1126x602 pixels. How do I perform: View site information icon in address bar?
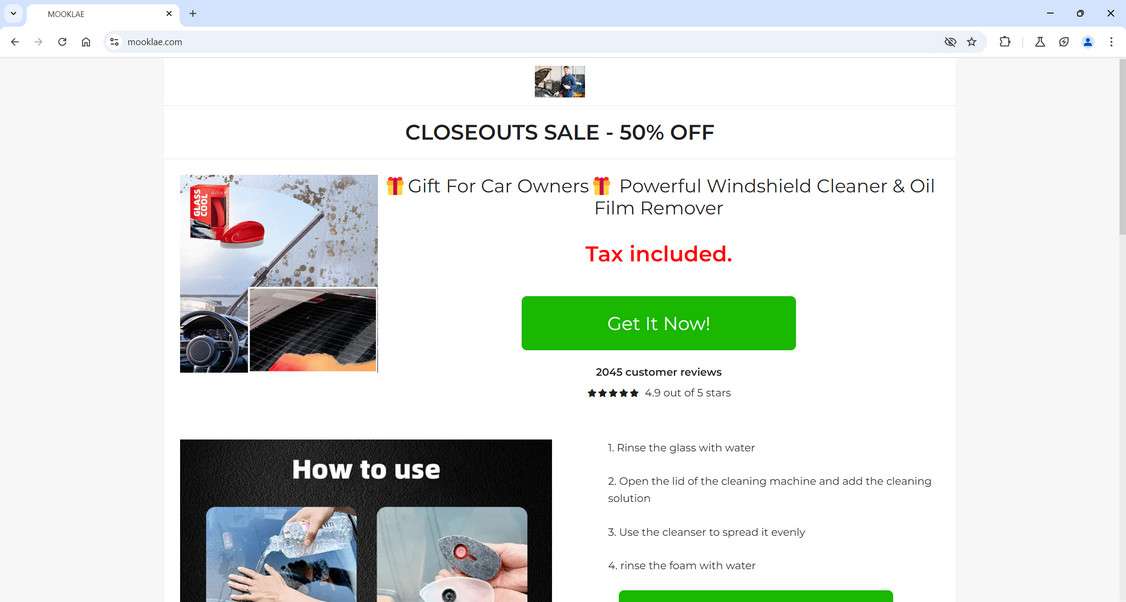point(114,42)
